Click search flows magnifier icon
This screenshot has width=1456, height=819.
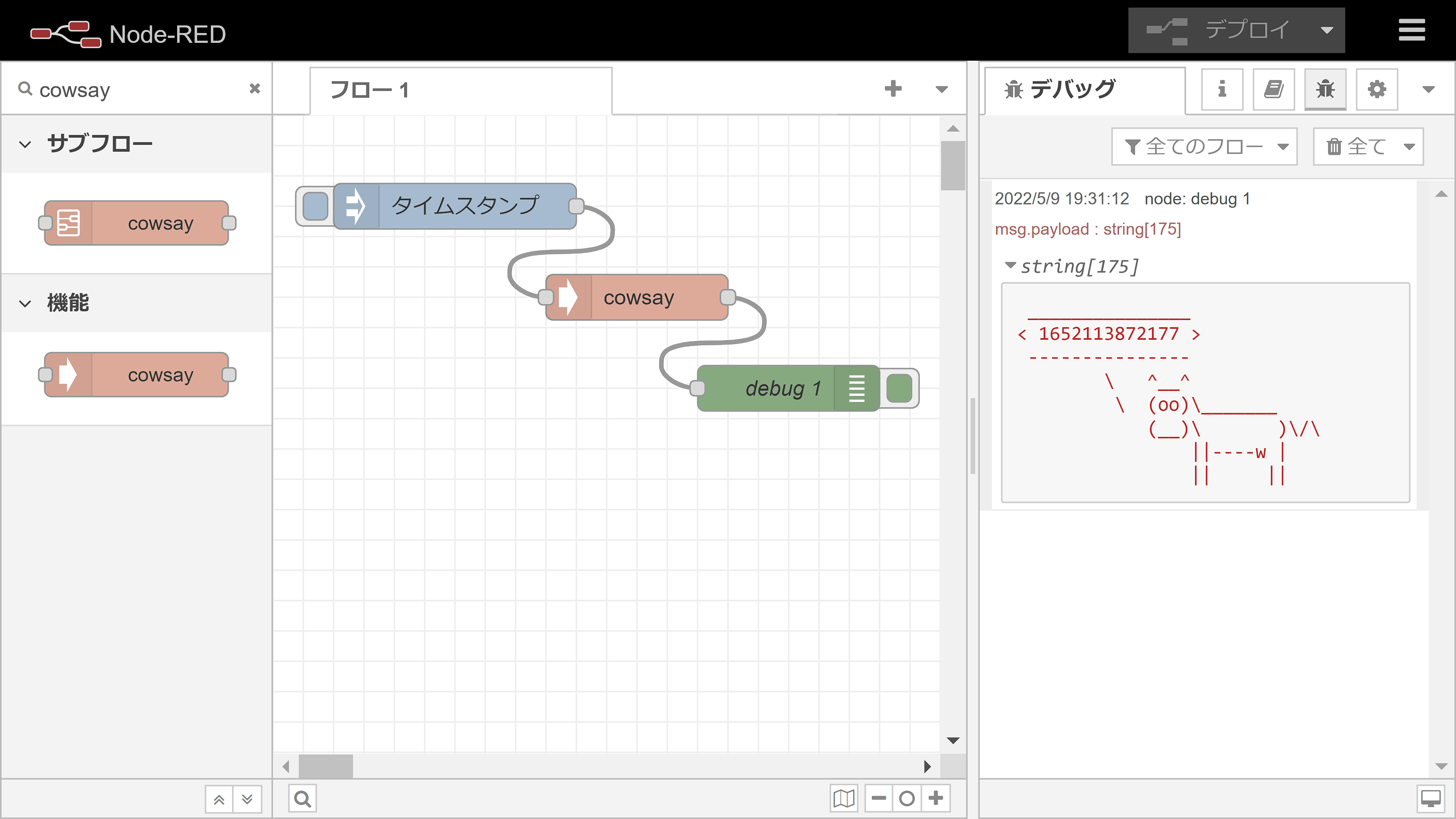(x=303, y=799)
